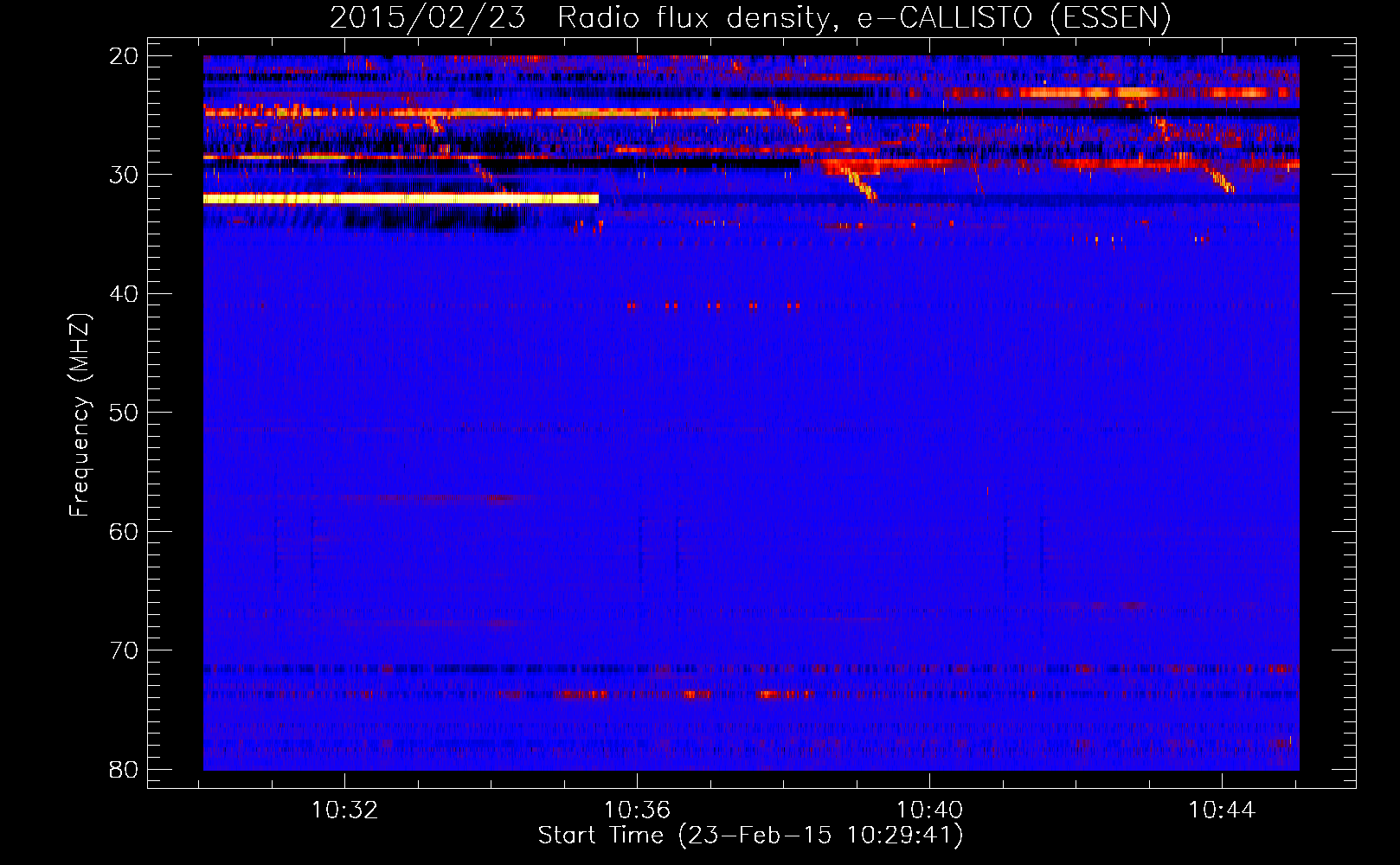This screenshot has height=865, width=1400.
Task: Click the time tick label '10:36'
Action: [637, 811]
